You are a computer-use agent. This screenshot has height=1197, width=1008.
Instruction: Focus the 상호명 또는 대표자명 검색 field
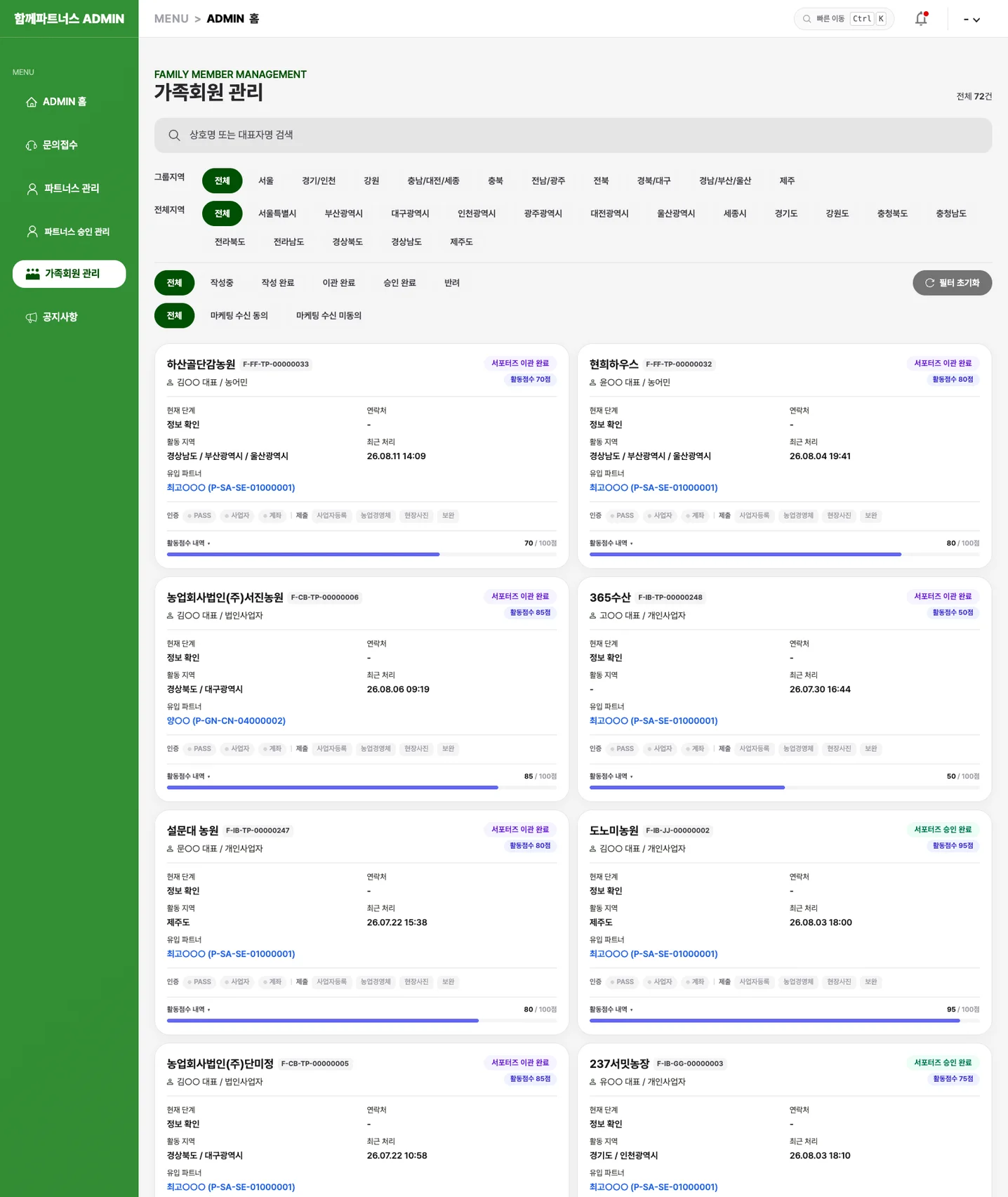coord(573,135)
